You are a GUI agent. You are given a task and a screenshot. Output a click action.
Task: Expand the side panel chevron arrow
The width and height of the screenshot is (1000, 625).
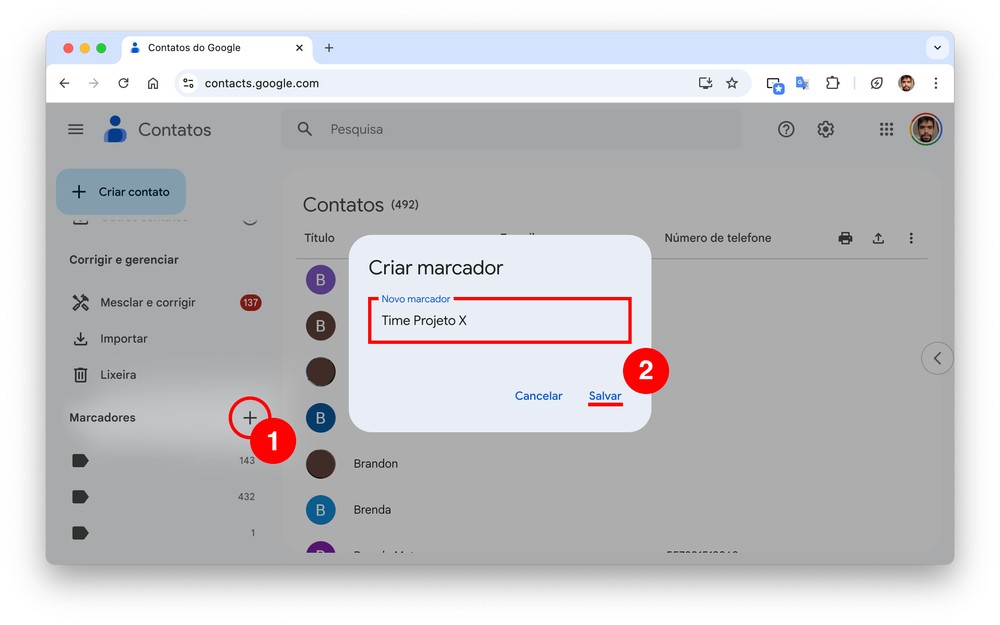point(937,358)
